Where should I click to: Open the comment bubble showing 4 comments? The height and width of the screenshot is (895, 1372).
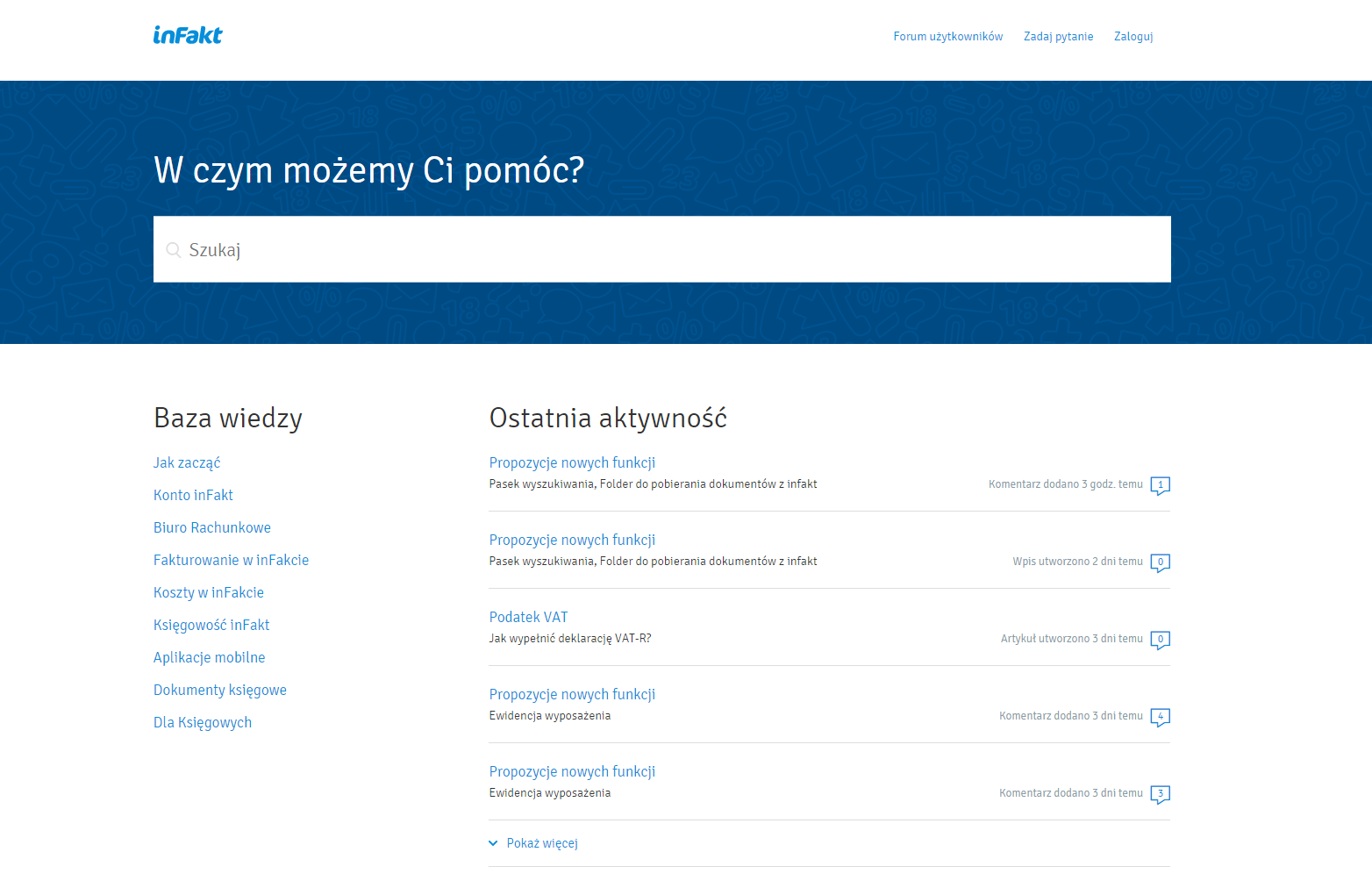[x=1160, y=717]
